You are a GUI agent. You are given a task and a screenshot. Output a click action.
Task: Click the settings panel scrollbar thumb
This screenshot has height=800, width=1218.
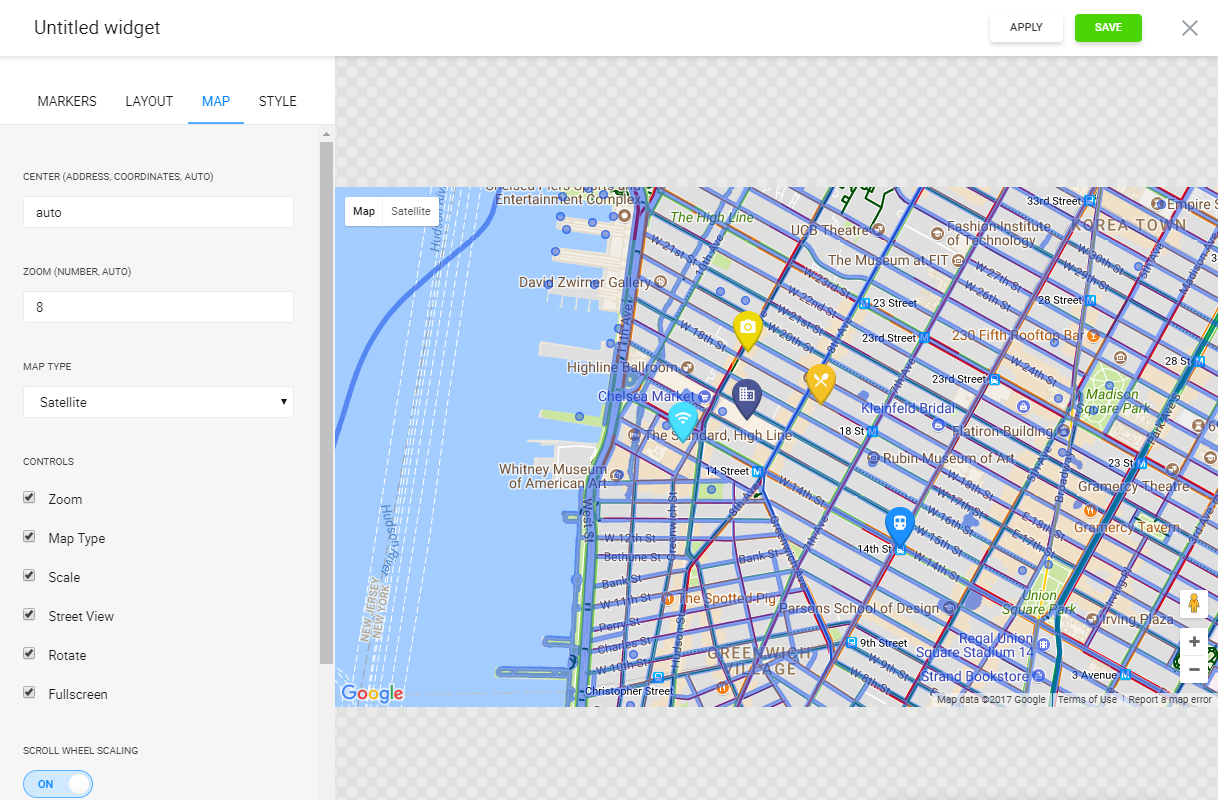click(326, 402)
